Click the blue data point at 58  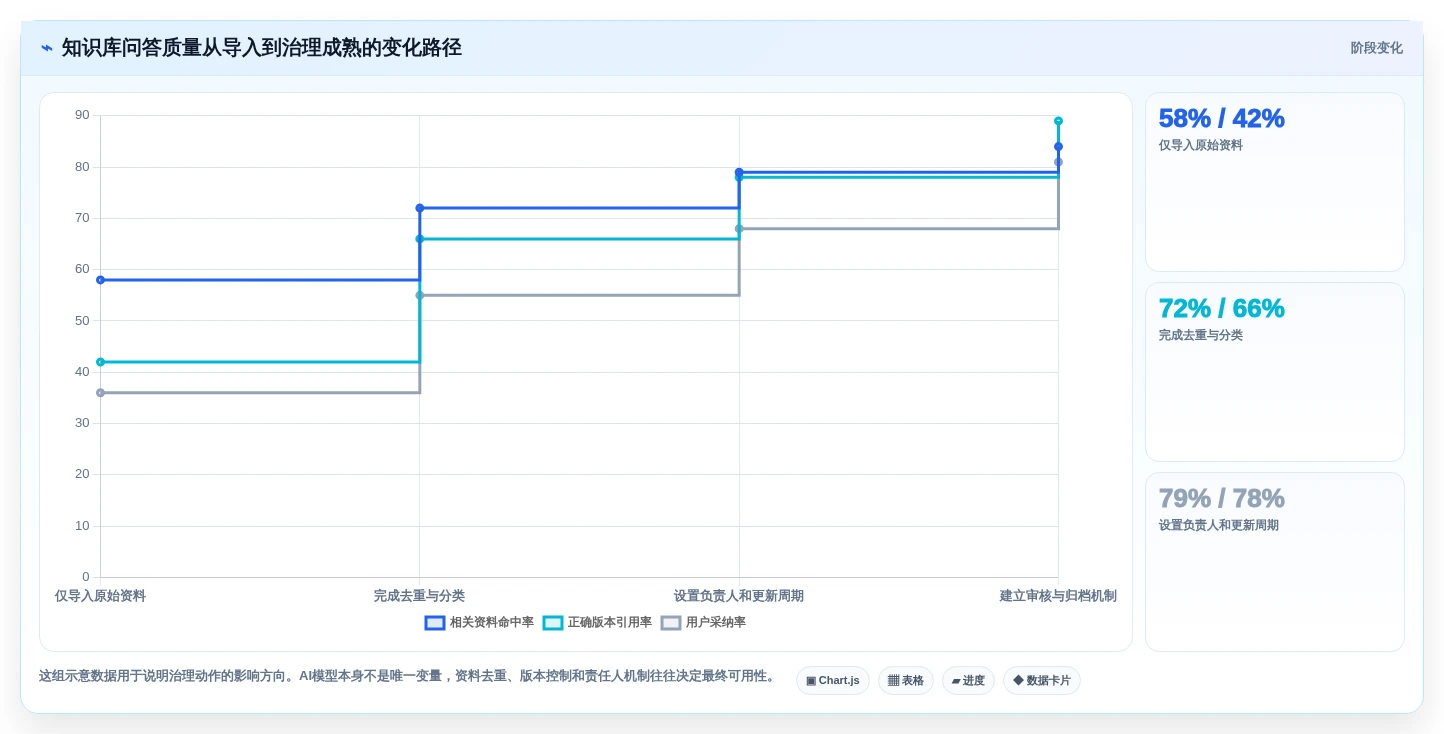[100, 280]
